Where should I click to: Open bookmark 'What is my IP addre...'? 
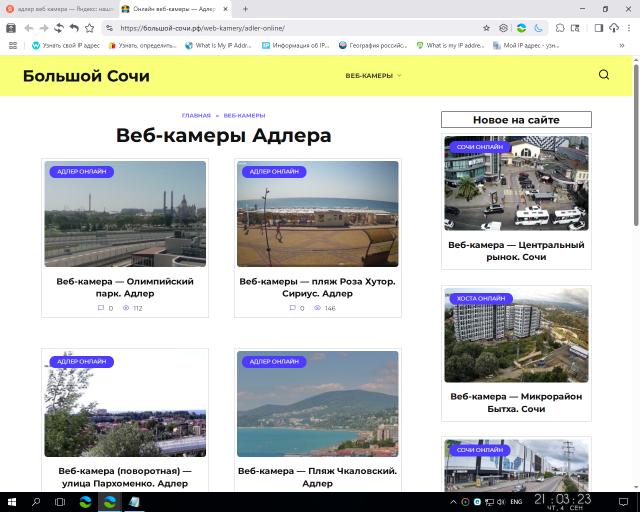(450, 45)
